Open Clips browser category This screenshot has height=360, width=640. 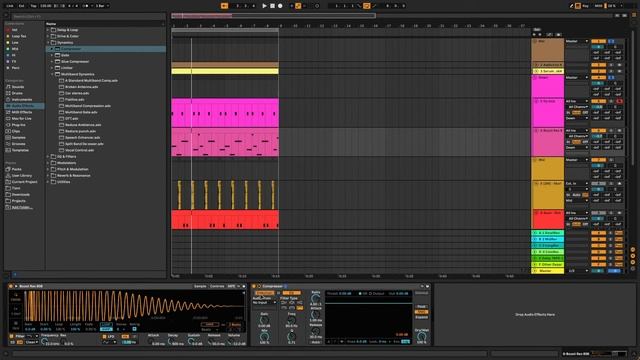click(16, 131)
